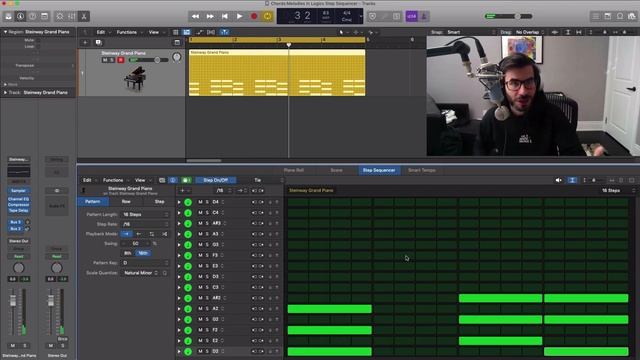The image size is (640, 360).
Task: Click the red Record button
Action: coord(254,16)
